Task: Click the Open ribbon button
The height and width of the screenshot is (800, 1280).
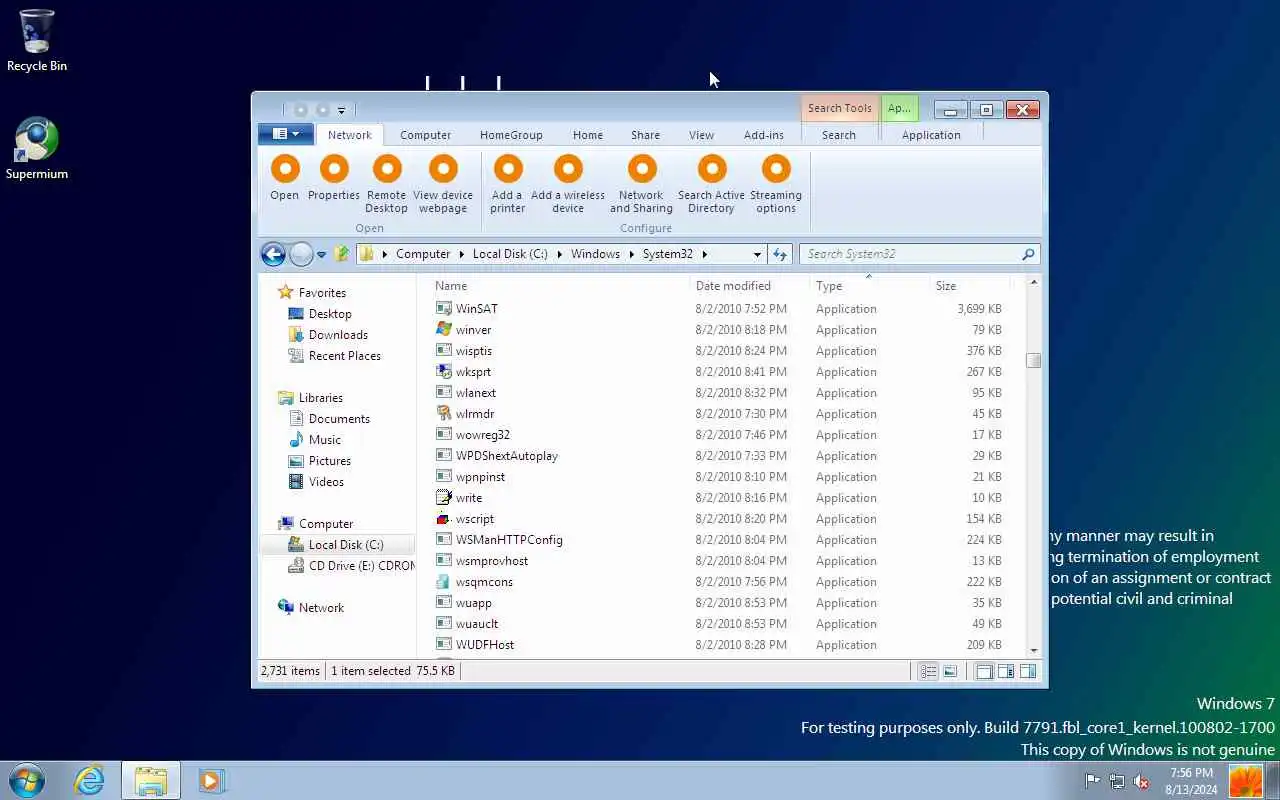Action: point(284,178)
